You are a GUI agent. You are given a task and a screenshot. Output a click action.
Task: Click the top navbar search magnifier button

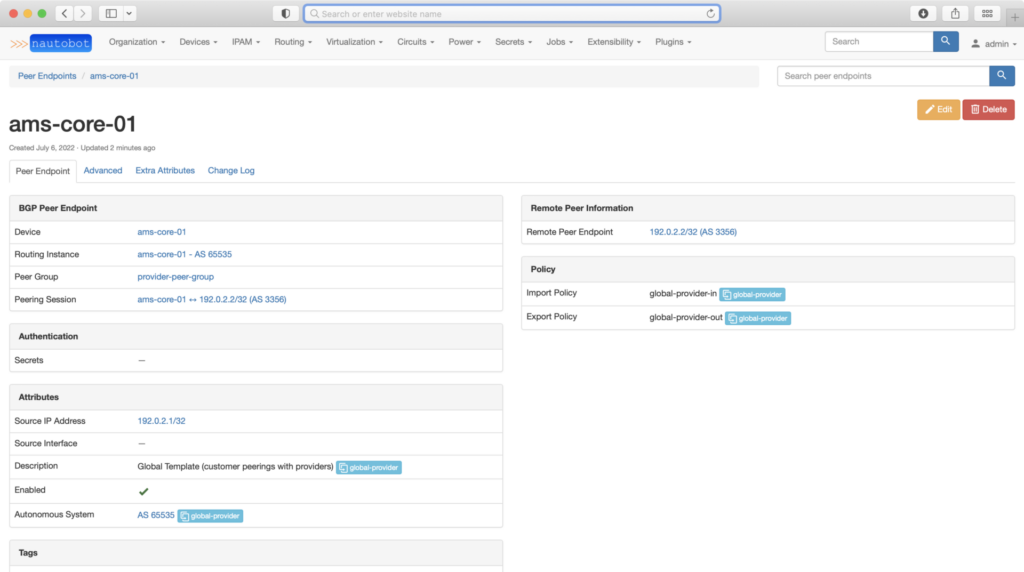[x=945, y=41]
